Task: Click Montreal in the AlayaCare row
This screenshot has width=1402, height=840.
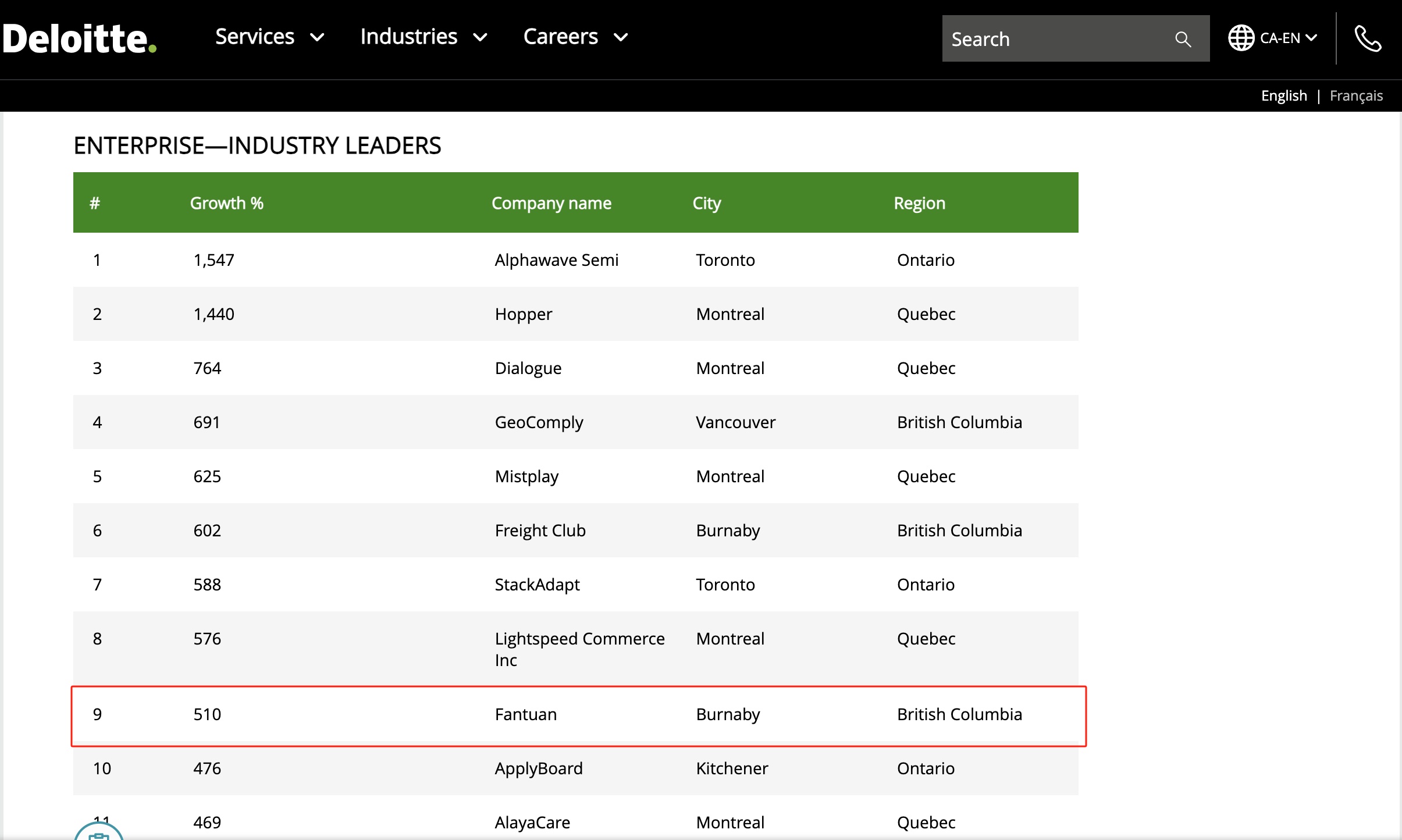Action: point(730,823)
